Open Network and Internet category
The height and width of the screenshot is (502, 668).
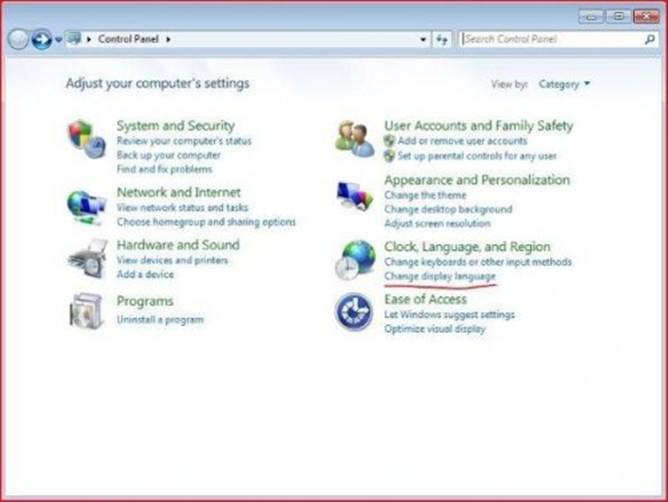(179, 193)
